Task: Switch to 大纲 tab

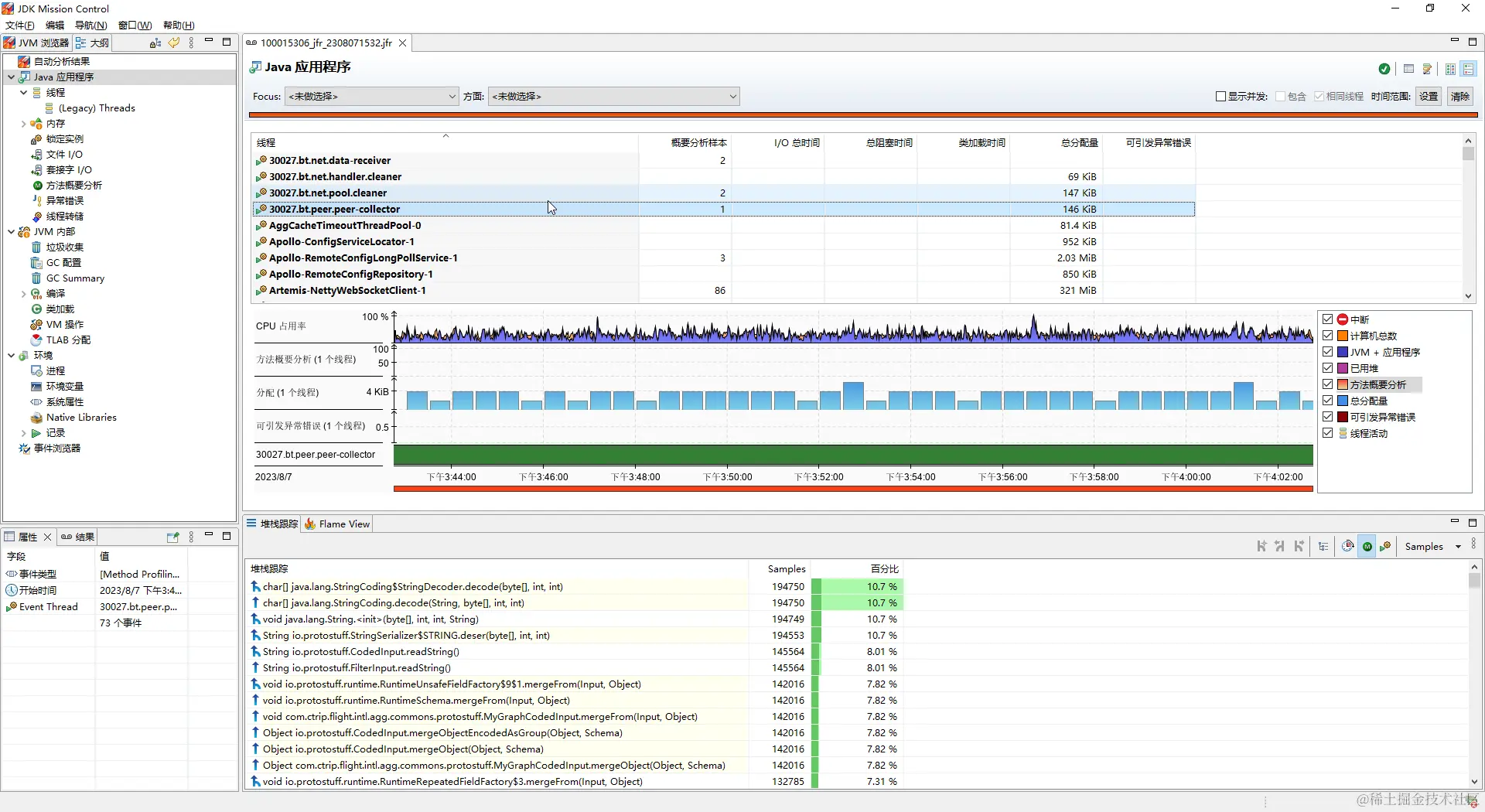Action: click(91, 43)
